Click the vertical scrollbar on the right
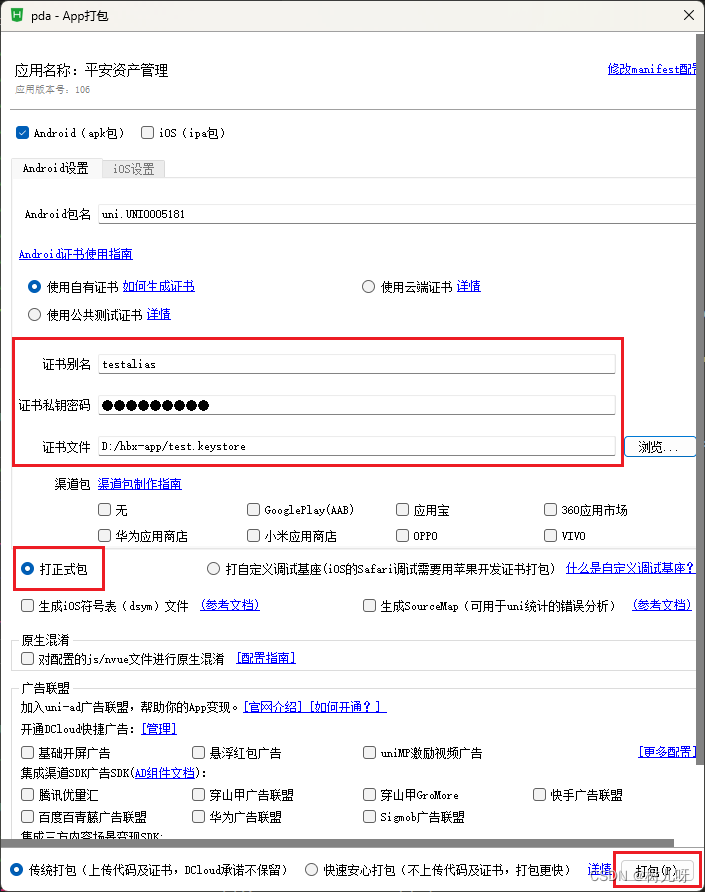 (x=700, y=398)
